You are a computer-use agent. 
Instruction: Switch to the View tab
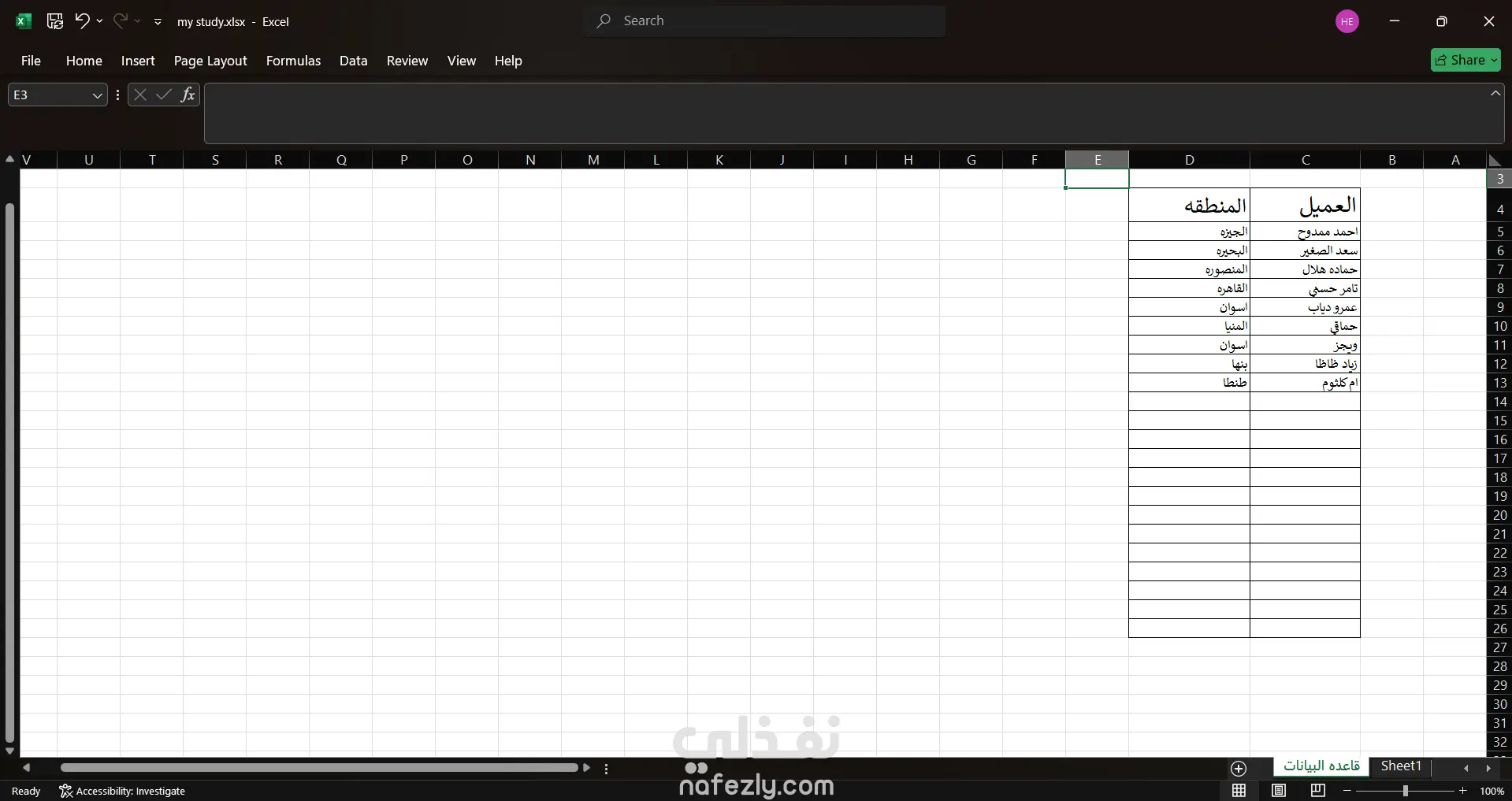(x=462, y=61)
